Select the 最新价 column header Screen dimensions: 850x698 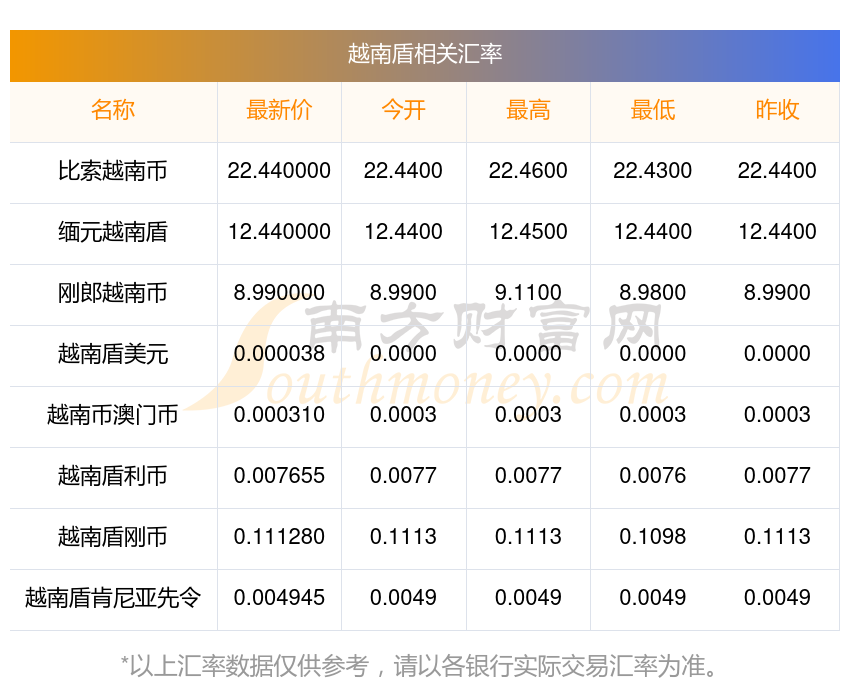(x=279, y=110)
